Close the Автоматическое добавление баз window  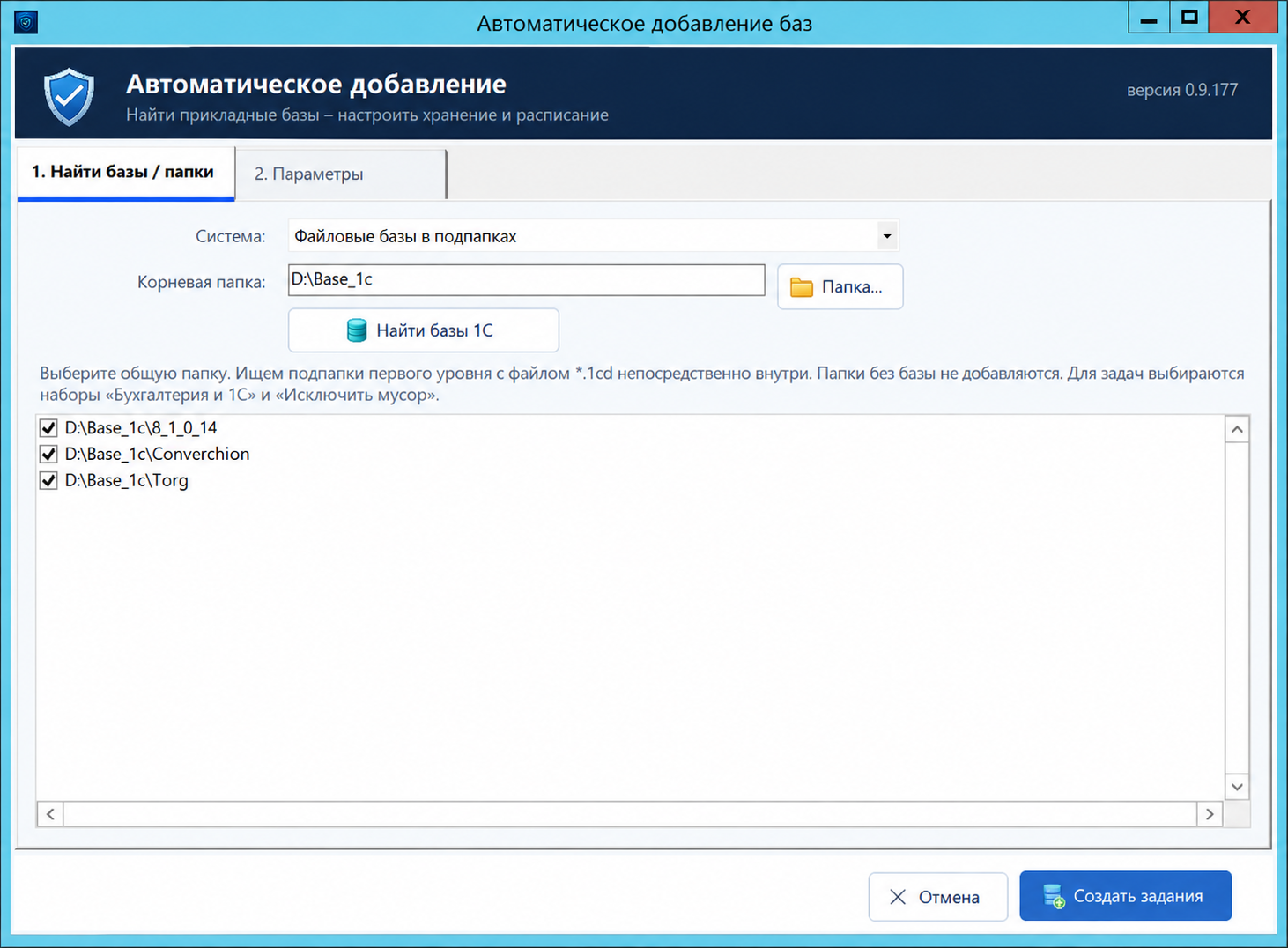[x=1242, y=18]
